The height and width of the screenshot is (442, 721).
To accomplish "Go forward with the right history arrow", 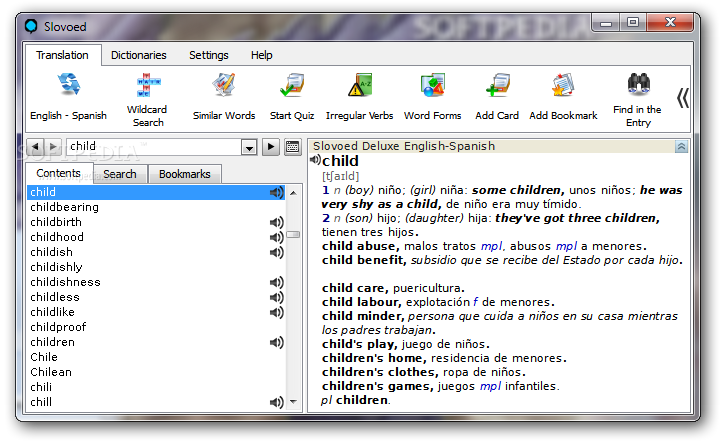I will tap(52, 147).
